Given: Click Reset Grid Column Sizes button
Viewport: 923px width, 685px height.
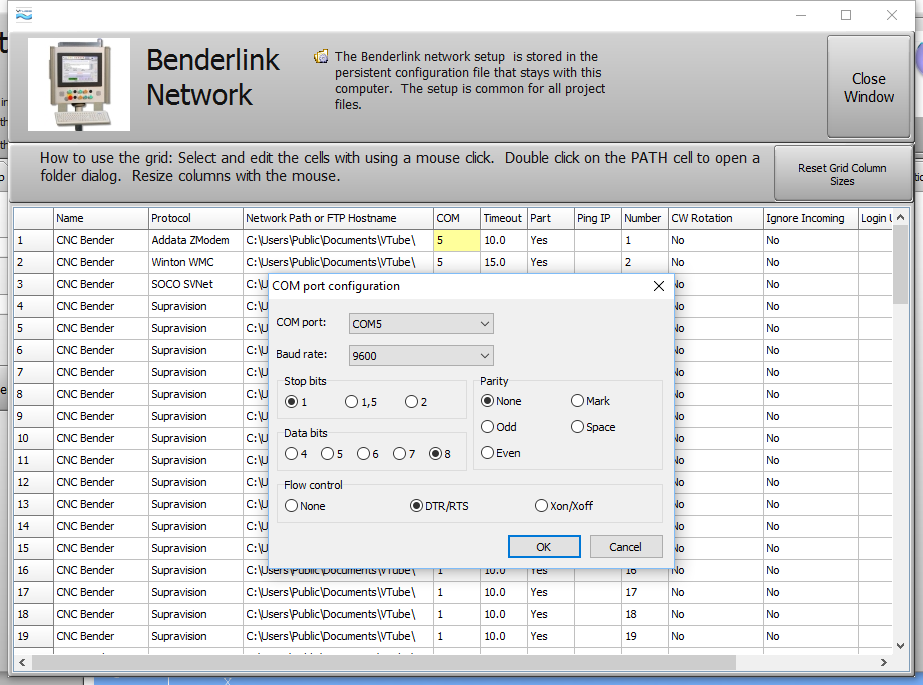Looking at the screenshot, I should pyautogui.click(x=841, y=174).
